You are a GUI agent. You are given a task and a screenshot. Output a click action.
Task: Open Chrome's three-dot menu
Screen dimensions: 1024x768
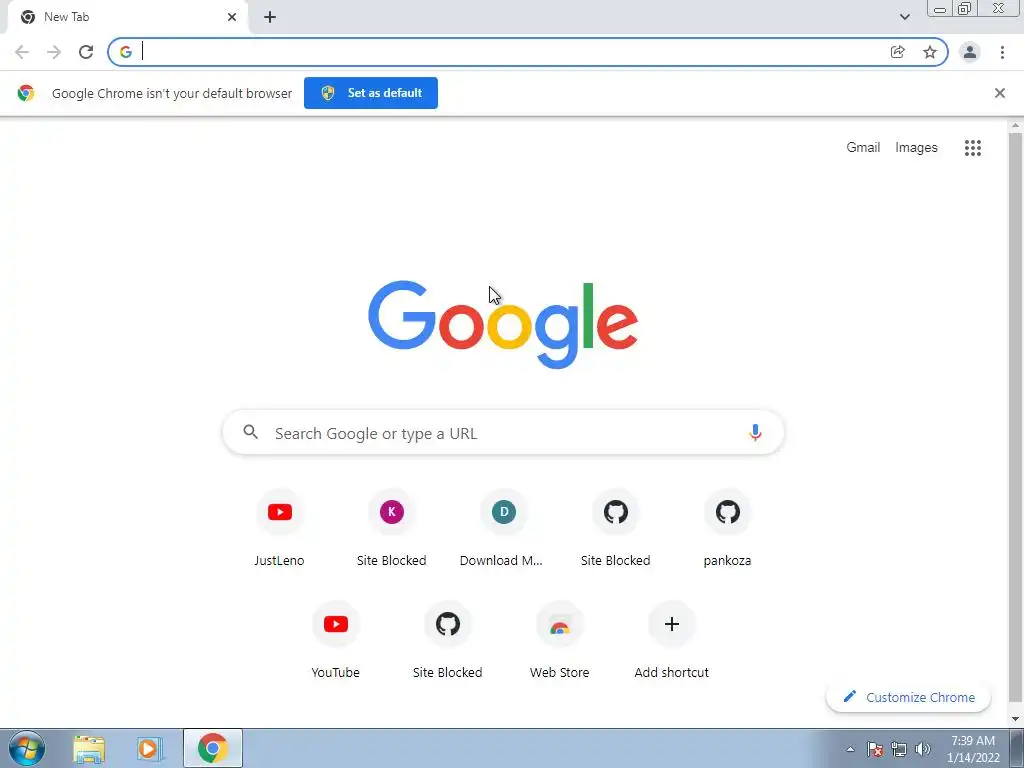click(x=1002, y=52)
